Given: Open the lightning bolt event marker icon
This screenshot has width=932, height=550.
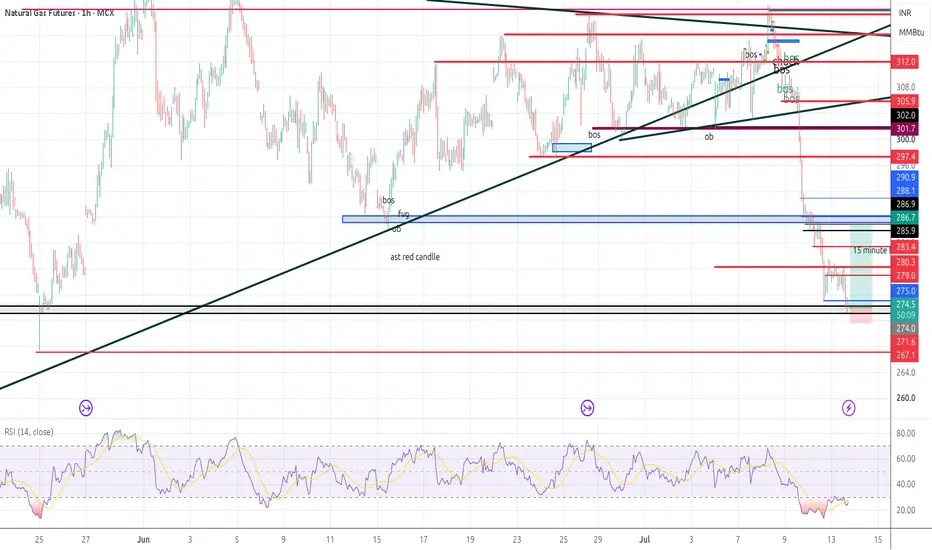Looking at the screenshot, I should [x=849, y=408].
